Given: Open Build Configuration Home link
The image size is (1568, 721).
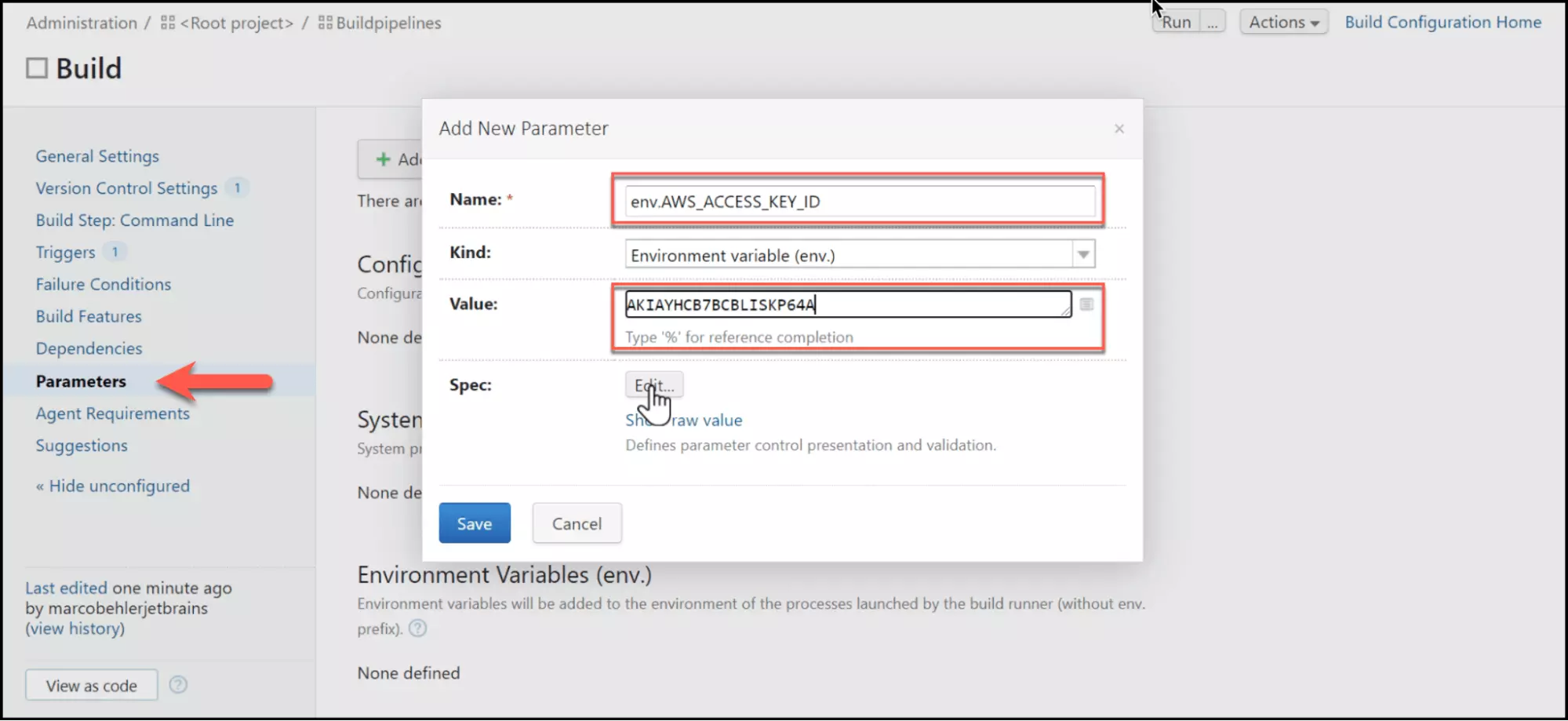Looking at the screenshot, I should [1442, 22].
